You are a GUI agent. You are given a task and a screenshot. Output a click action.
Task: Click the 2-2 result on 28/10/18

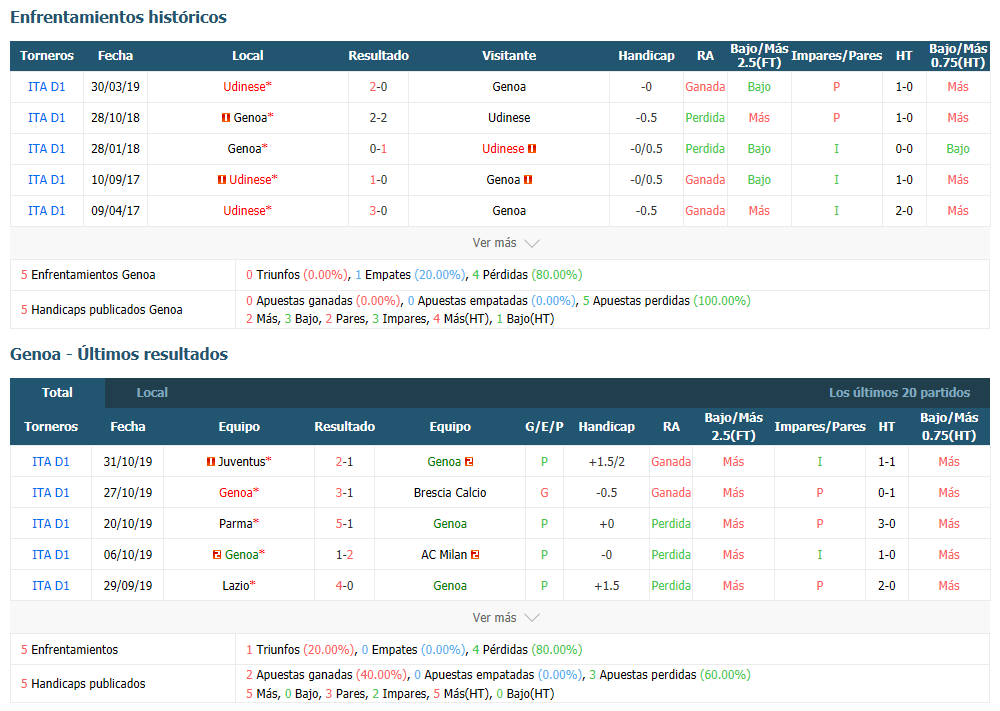pyautogui.click(x=378, y=117)
